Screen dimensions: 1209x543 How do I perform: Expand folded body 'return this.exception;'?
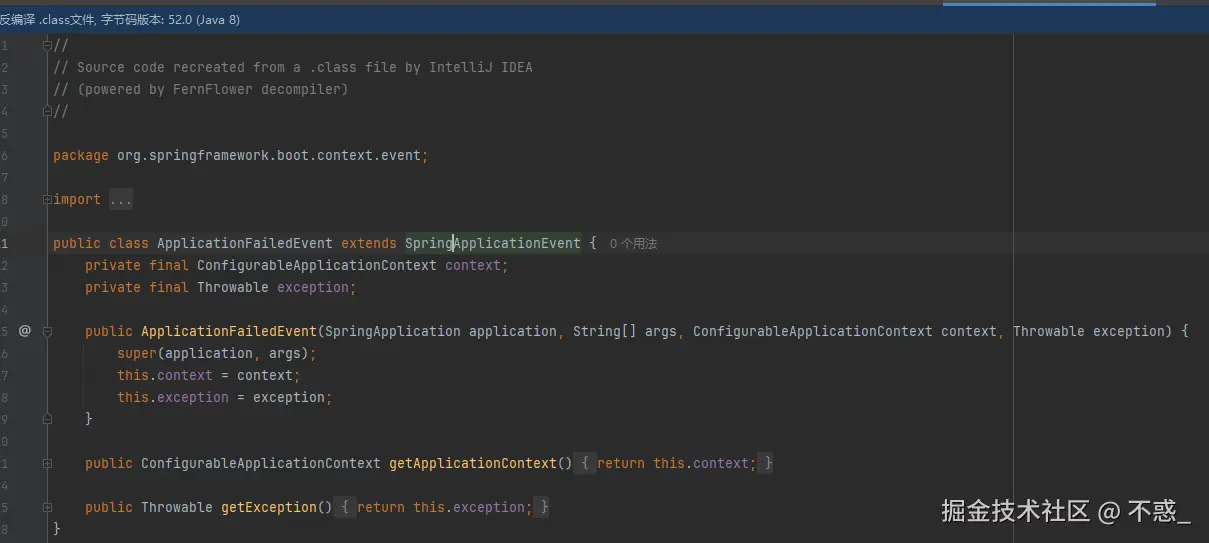pyautogui.click(x=444, y=507)
